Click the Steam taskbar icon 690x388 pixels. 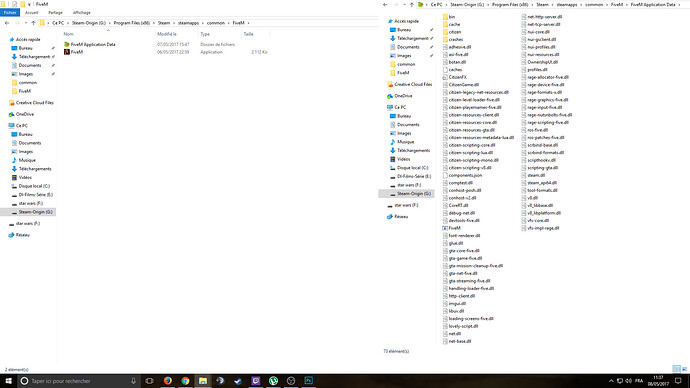(238, 381)
